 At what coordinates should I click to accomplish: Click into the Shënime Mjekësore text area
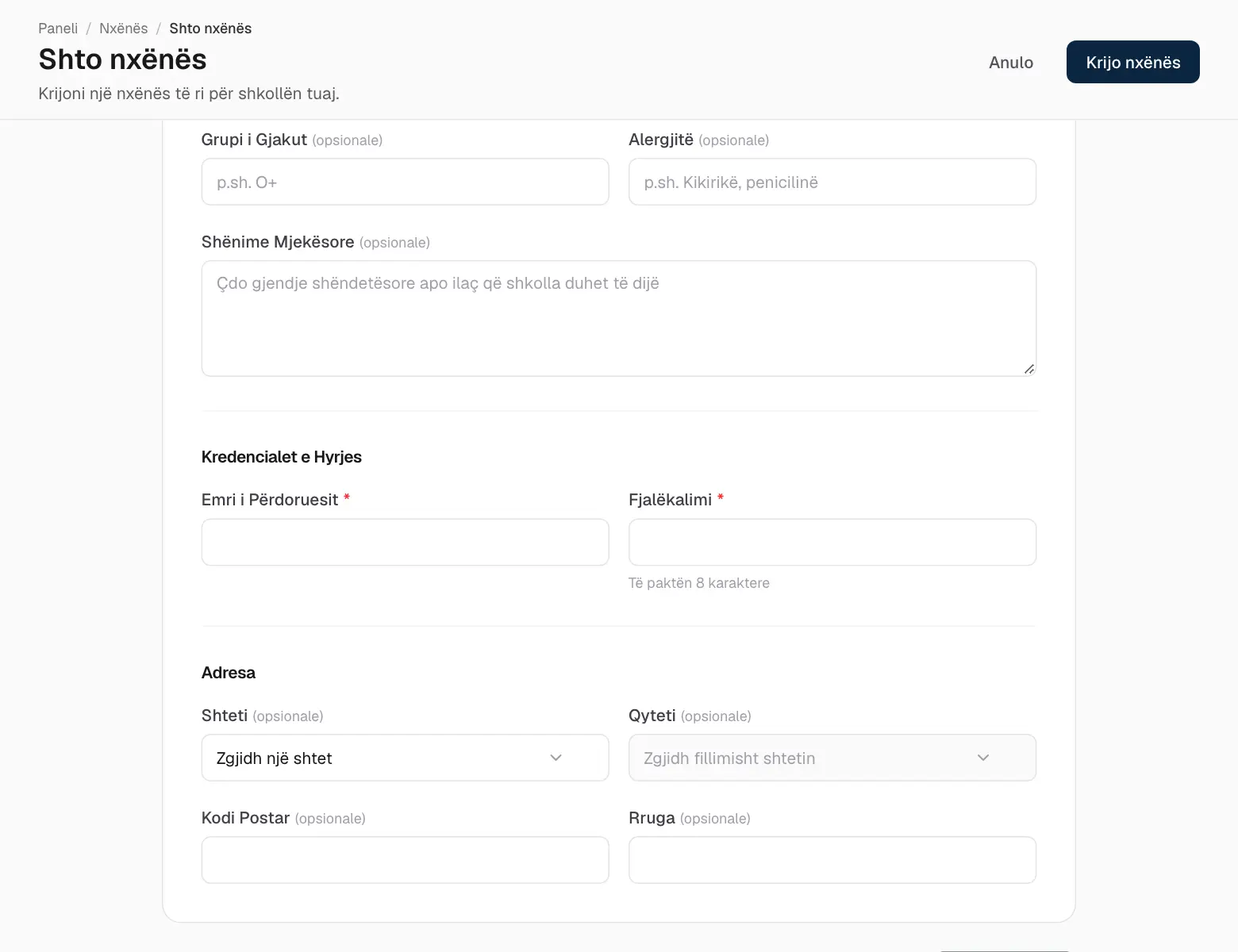tap(618, 318)
